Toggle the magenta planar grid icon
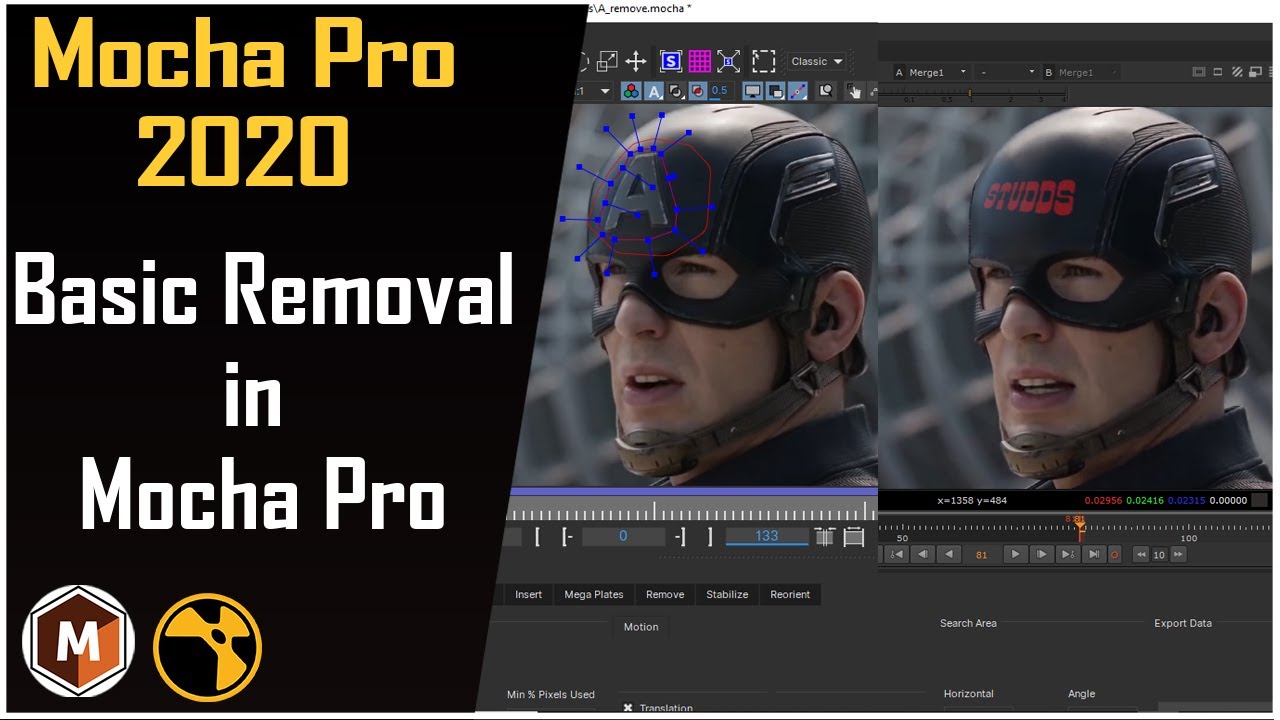 tap(700, 61)
